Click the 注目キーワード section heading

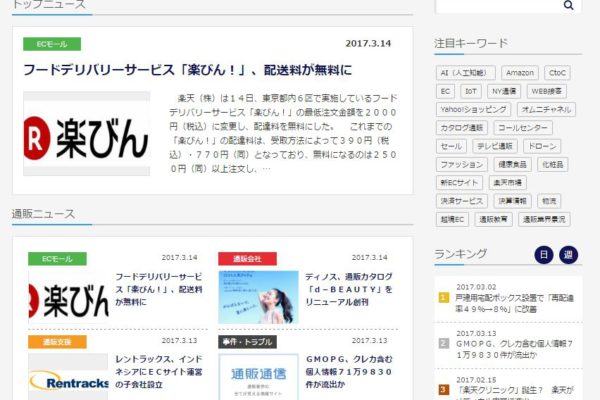pyautogui.click(x=471, y=43)
